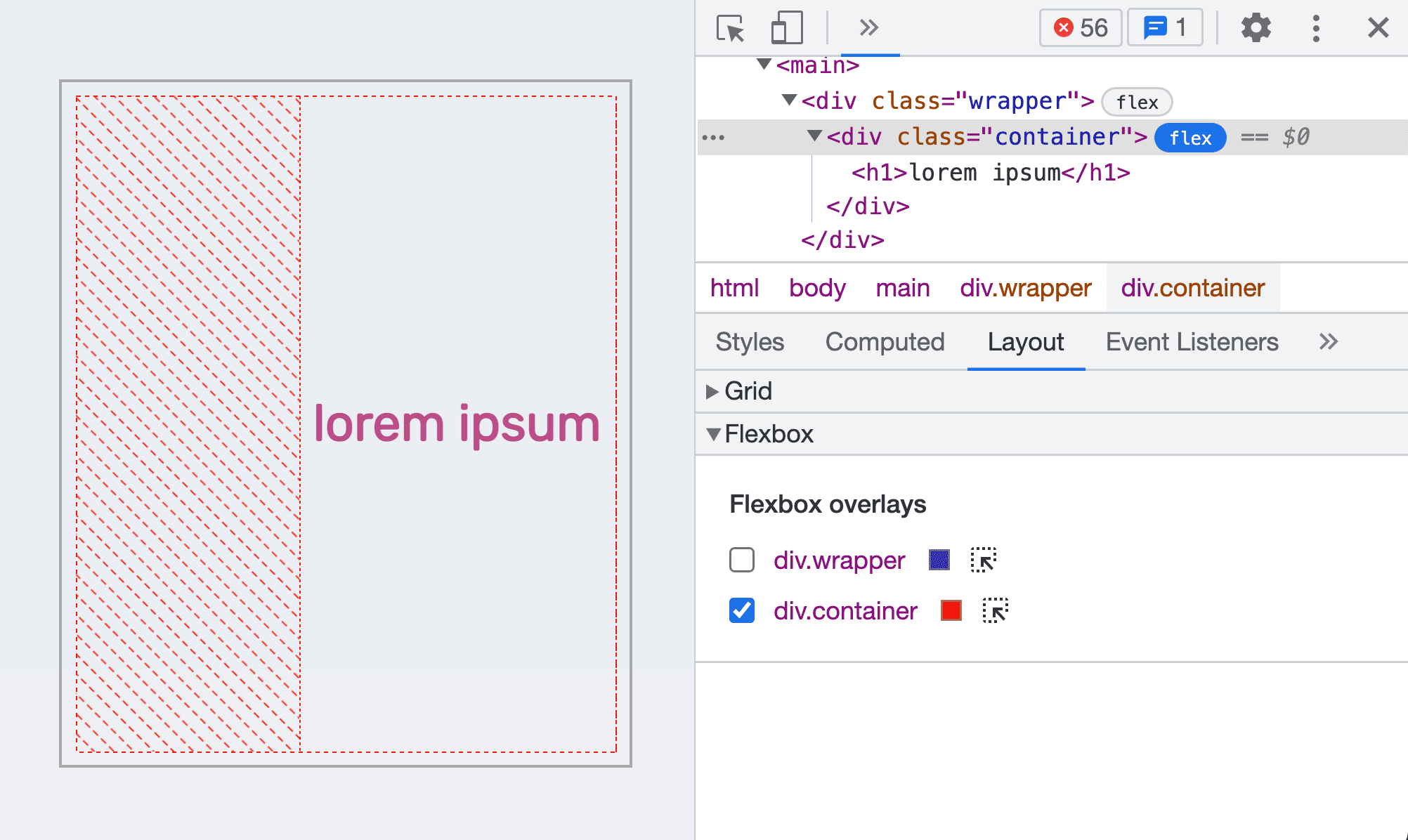This screenshot has width=1408, height=840.
Task: Click the overflow chevron for more tools
Action: pos(868,26)
